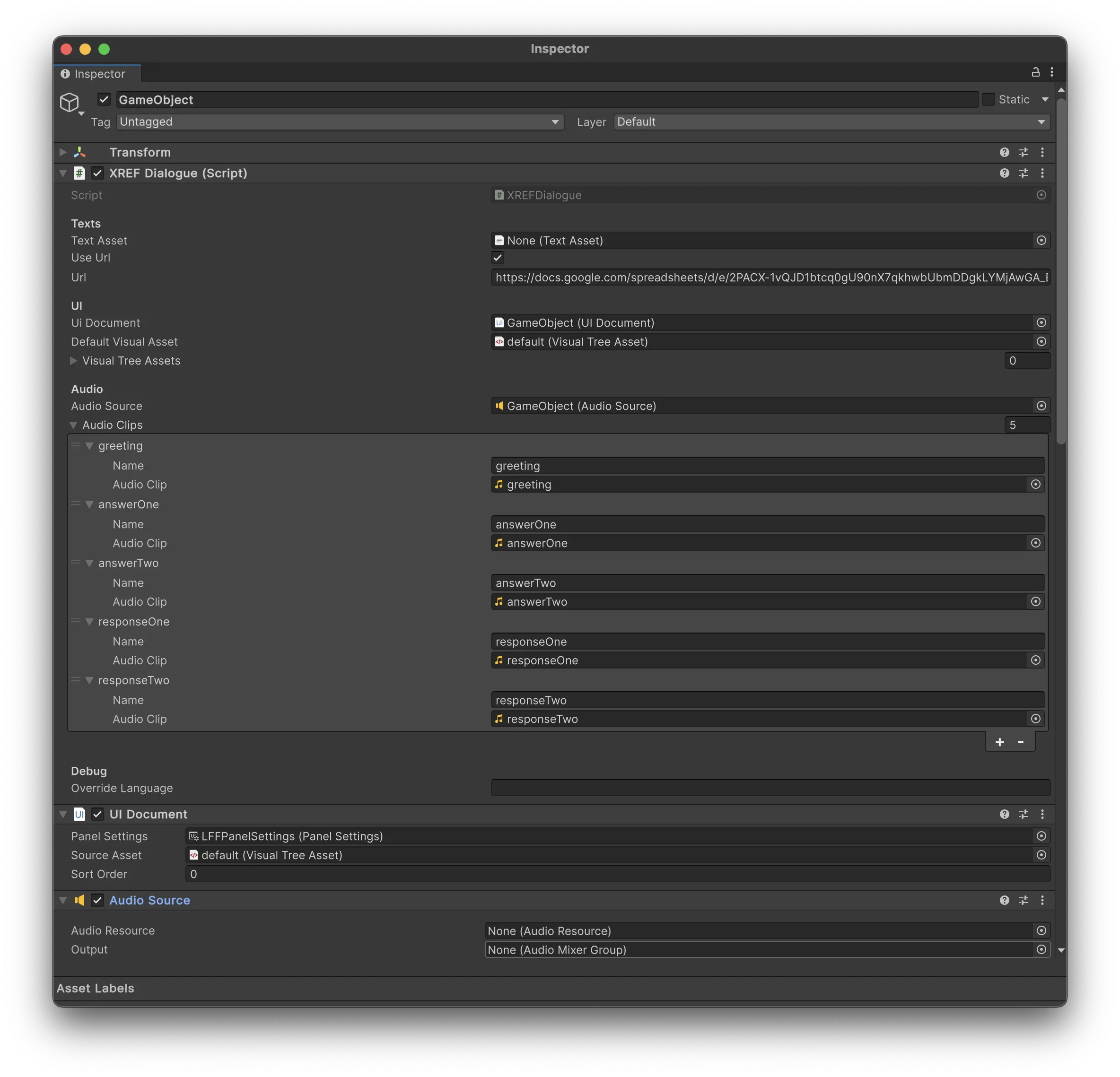Remove an audio clip with minus button

(1021, 742)
